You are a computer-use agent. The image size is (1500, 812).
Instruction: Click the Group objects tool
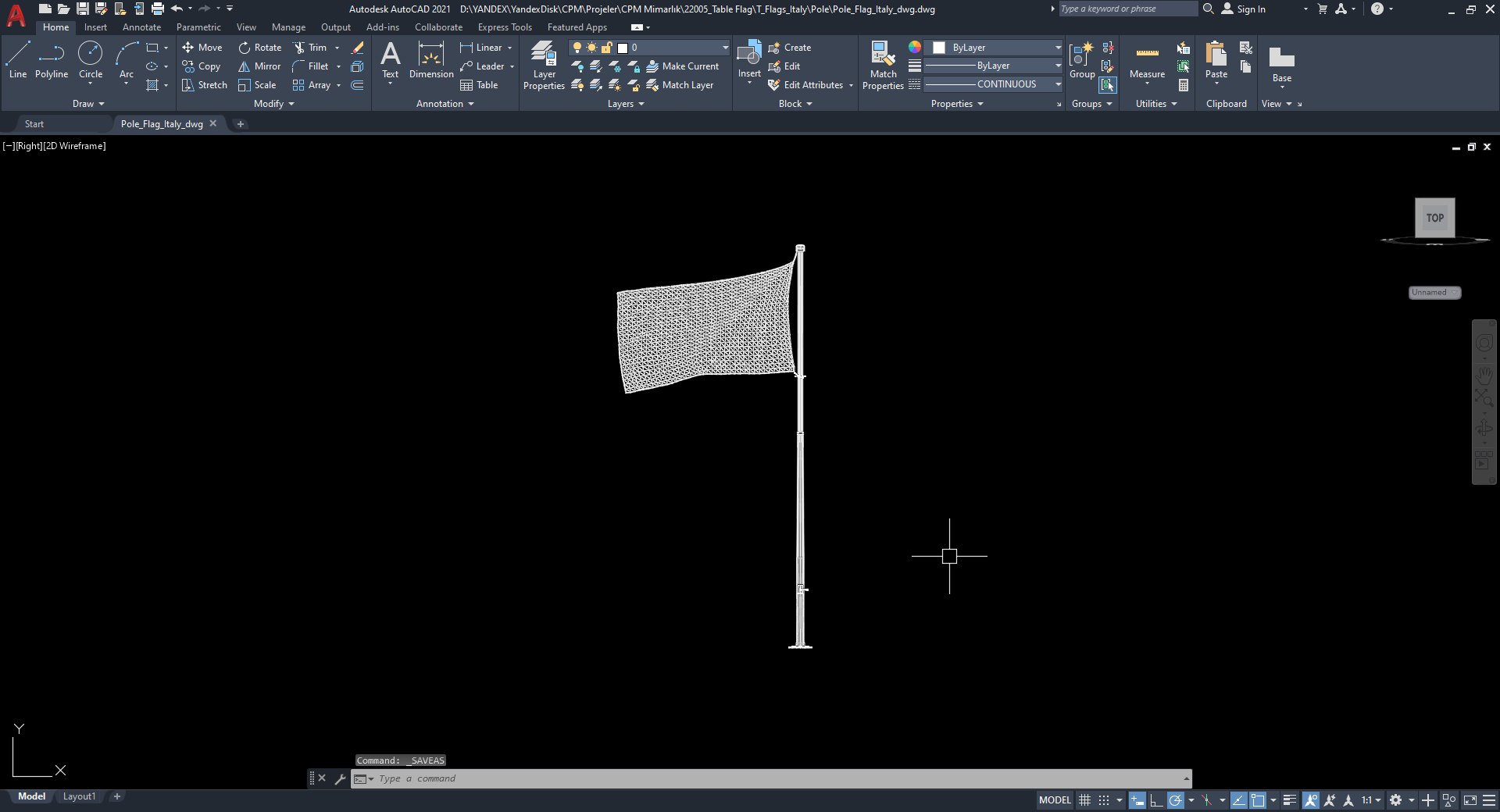[x=1082, y=60]
